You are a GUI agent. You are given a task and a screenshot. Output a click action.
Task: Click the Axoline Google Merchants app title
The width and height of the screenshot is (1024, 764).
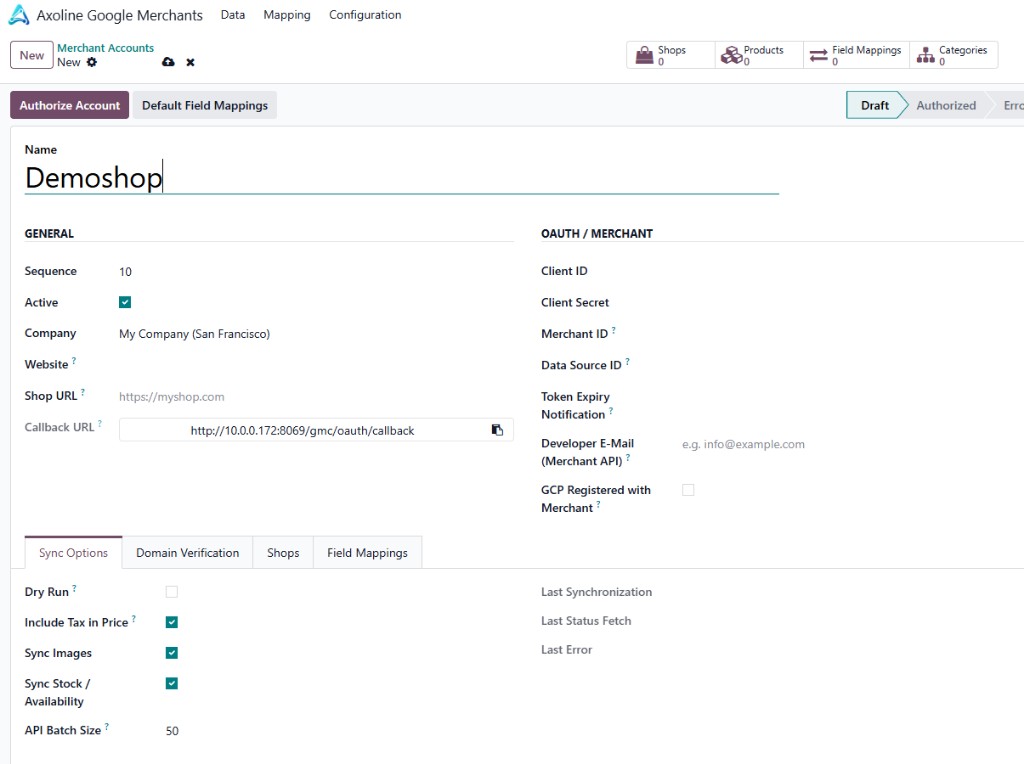coord(120,14)
